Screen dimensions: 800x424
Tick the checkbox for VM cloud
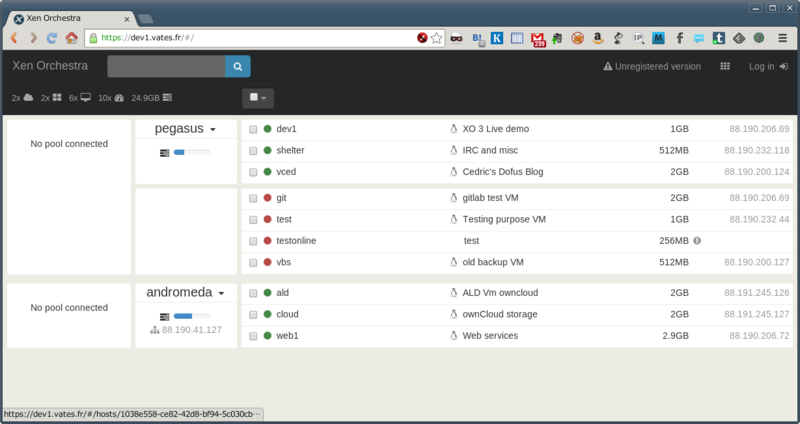tap(253, 315)
